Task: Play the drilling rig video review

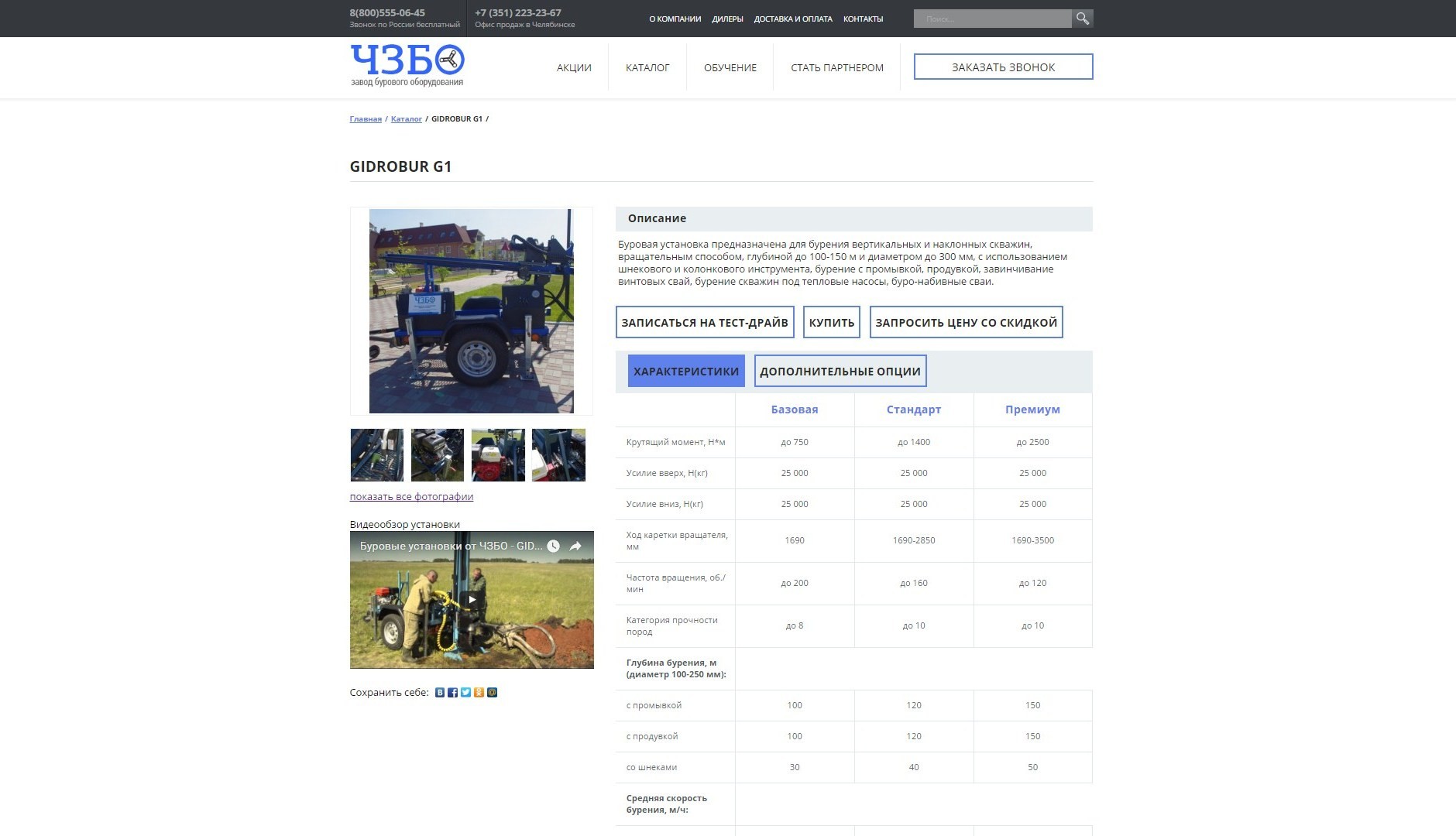Action: pyautogui.click(x=472, y=599)
